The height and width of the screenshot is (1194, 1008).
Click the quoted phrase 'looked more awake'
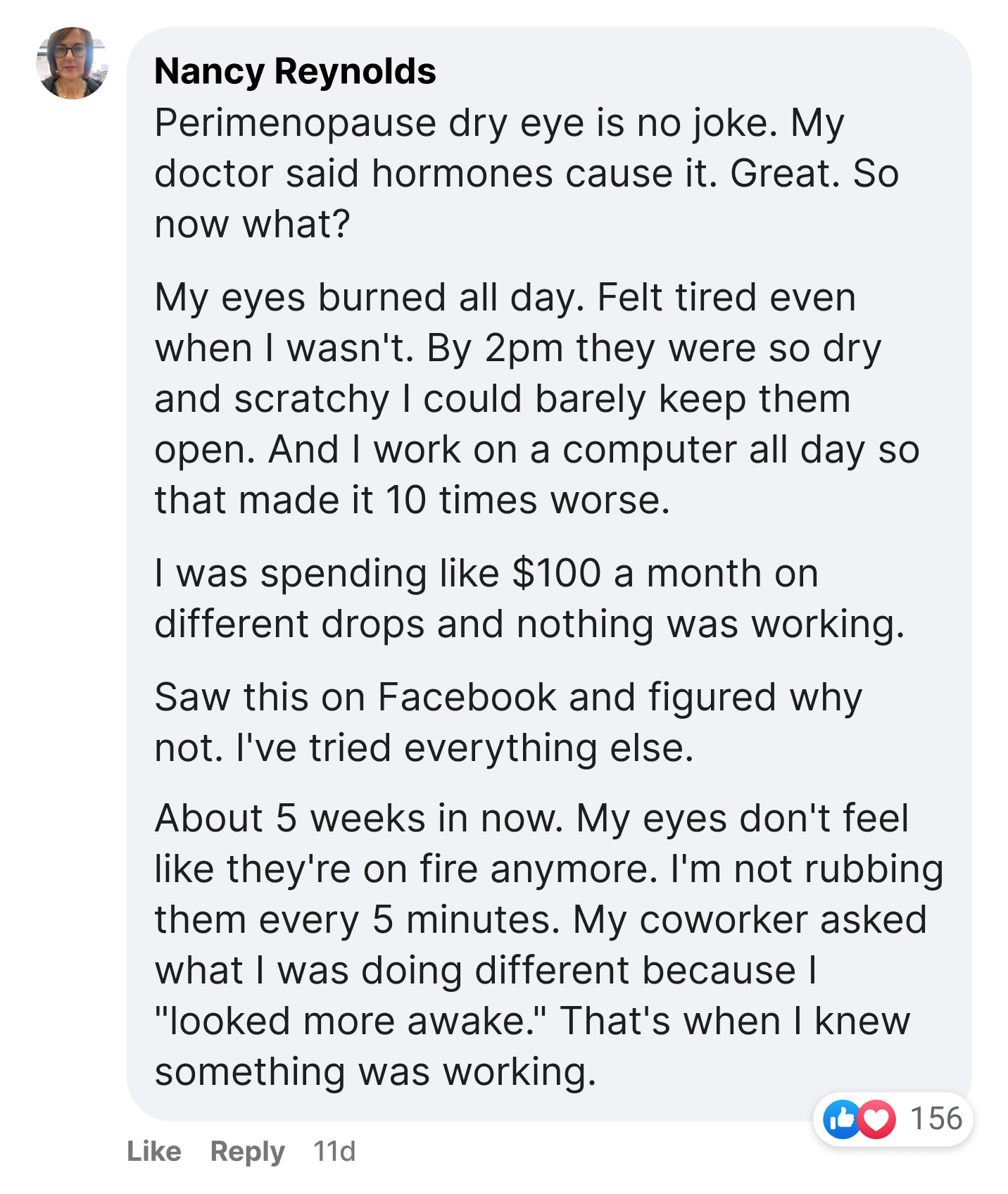351,1022
